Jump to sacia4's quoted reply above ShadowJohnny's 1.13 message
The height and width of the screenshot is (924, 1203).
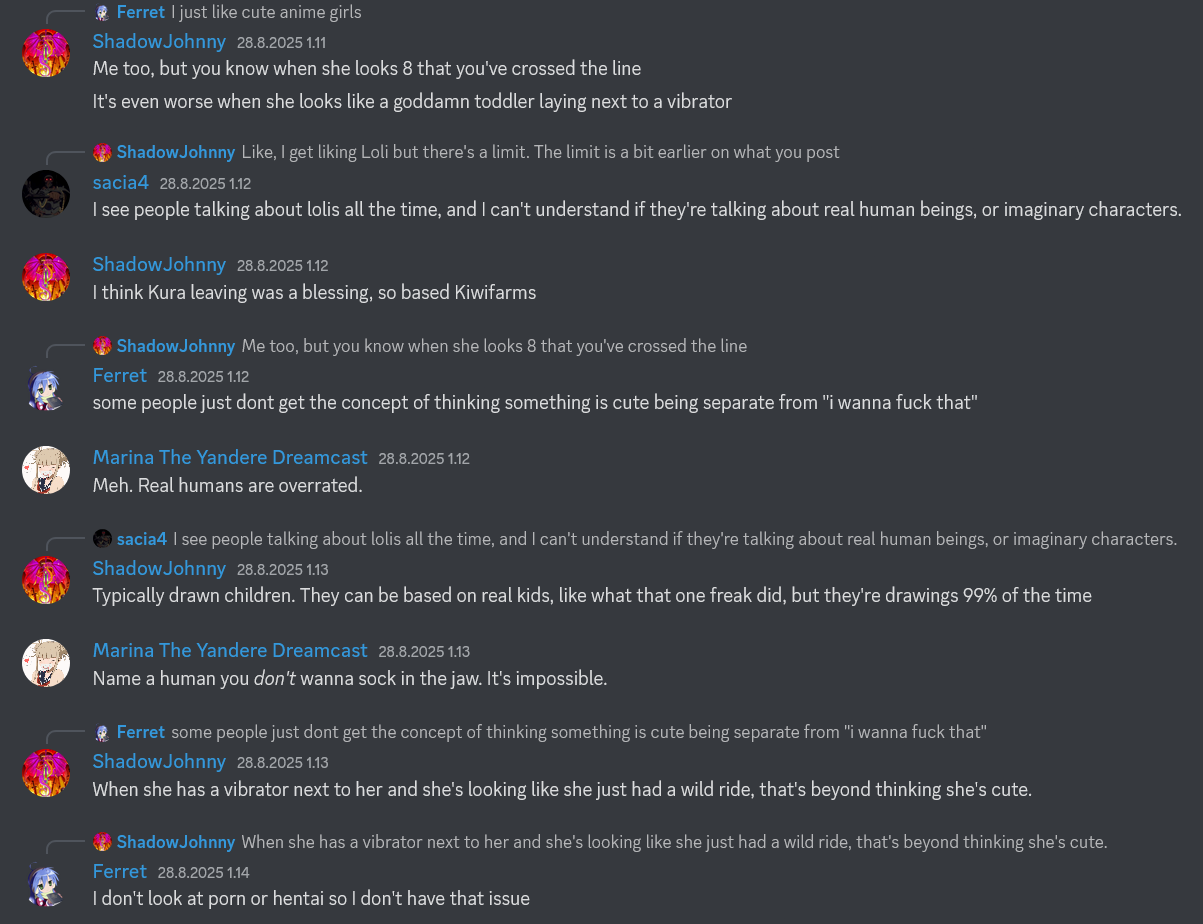[x=674, y=539]
